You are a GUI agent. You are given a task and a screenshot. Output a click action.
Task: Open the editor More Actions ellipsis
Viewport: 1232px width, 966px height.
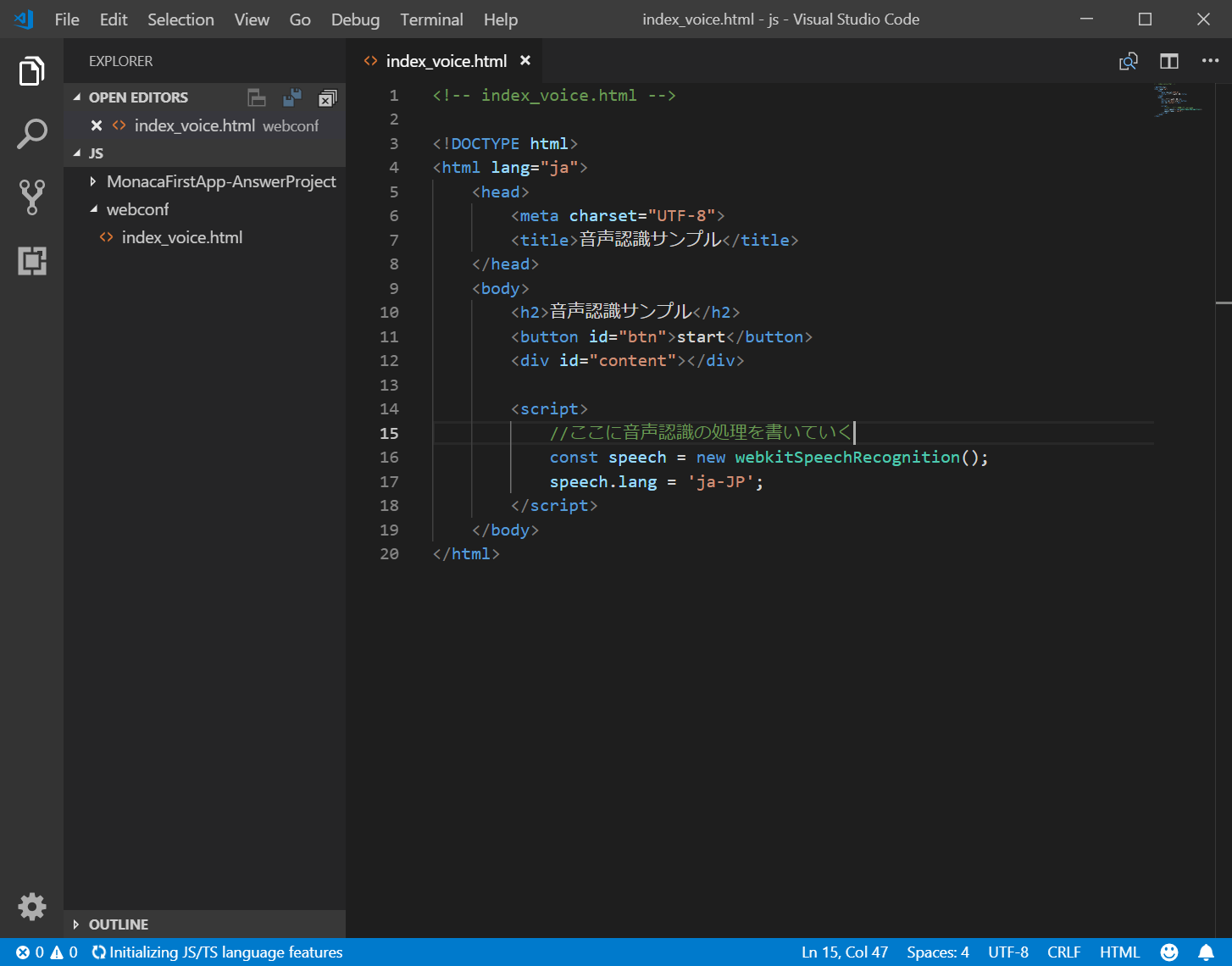1210,61
